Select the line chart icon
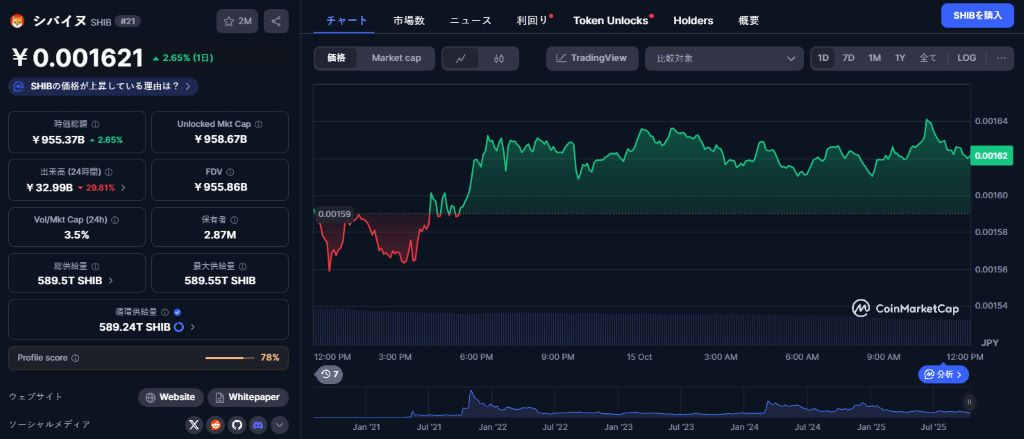The width and height of the screenshot is (1024, 439). coord(460,58)
